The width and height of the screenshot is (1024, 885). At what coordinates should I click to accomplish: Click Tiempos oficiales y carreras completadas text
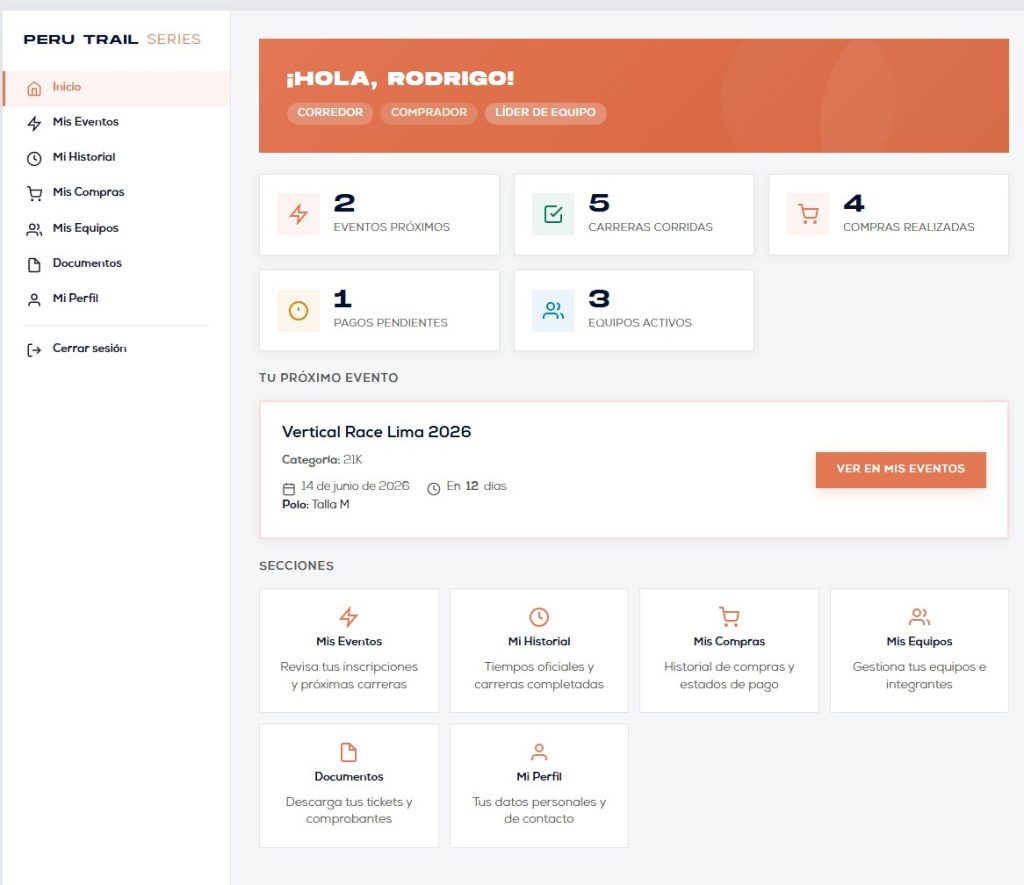click(539, 675)
